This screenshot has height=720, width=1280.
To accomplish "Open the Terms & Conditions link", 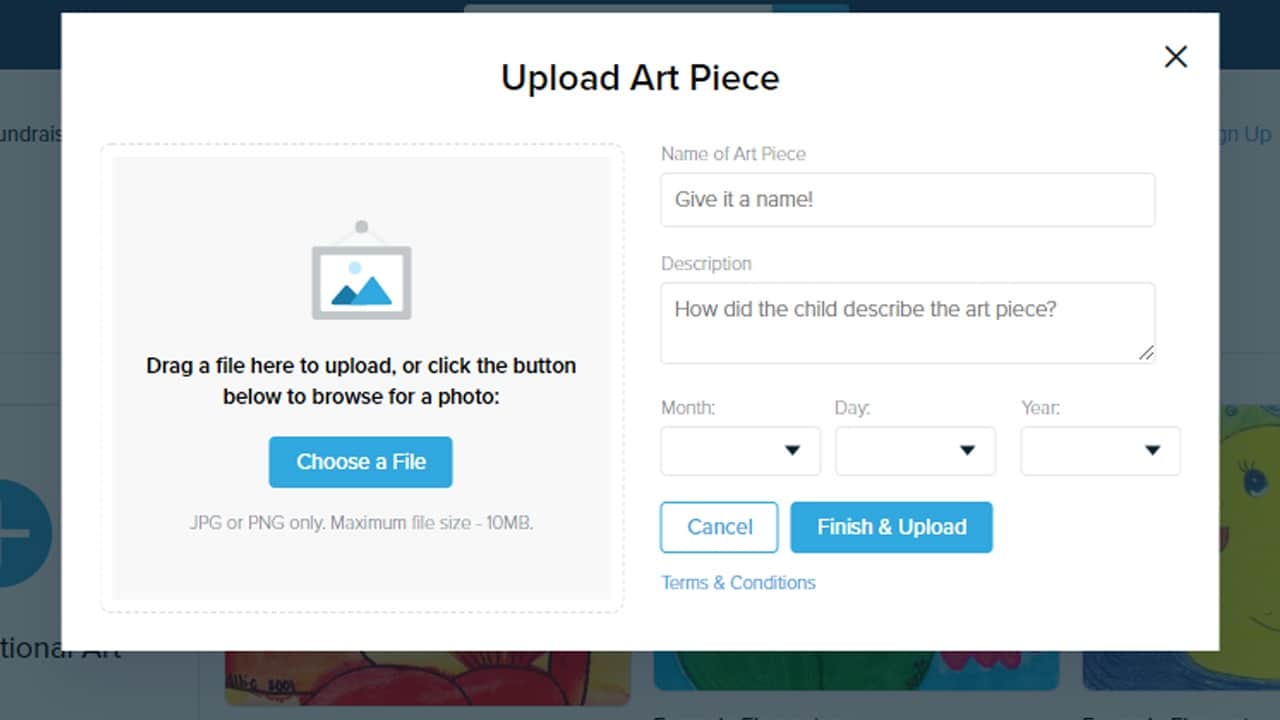I will [x=738, y=583].
